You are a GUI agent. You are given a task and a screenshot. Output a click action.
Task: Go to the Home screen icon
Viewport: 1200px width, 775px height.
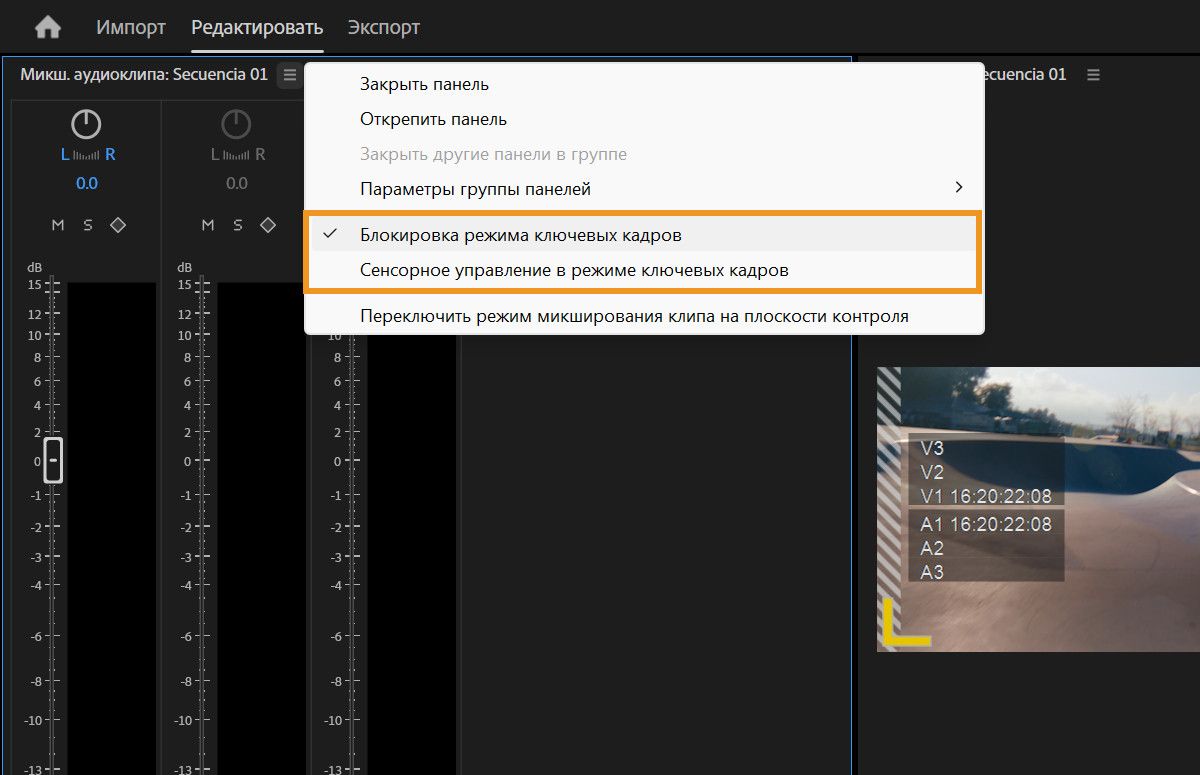tap(48, 28)
